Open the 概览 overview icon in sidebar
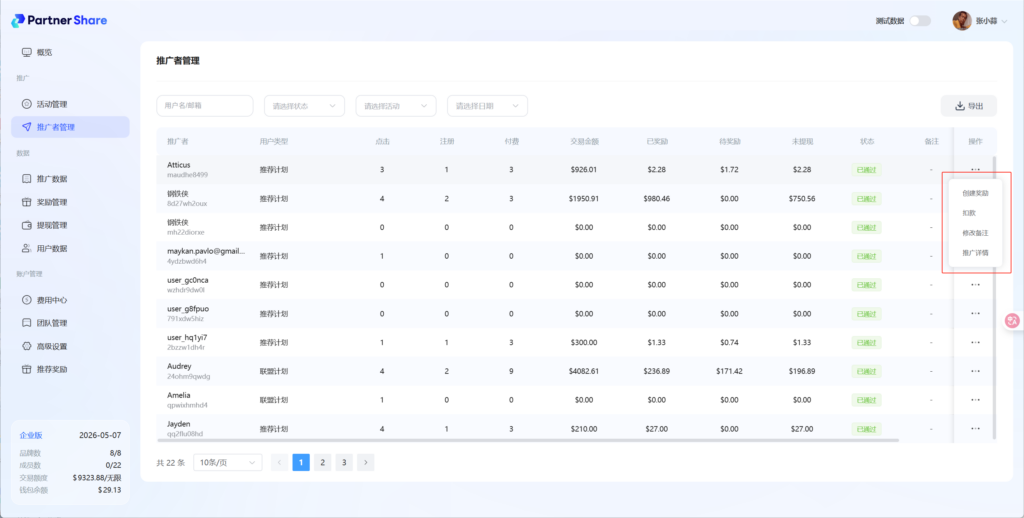 click(x=27, y=52)
